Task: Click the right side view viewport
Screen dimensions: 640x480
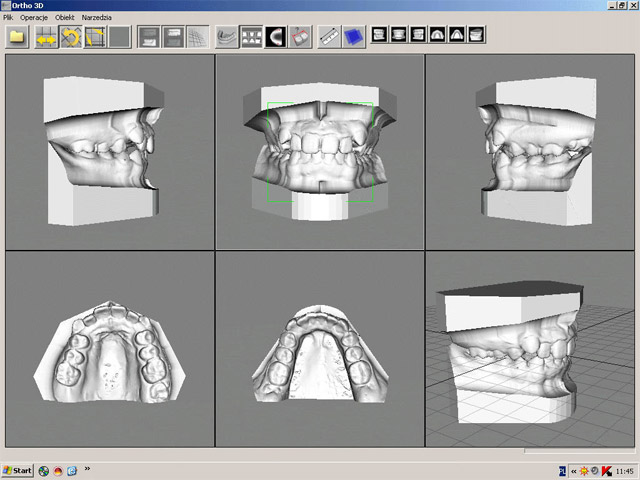Action: pyautogui.click(x=110, y=152)
